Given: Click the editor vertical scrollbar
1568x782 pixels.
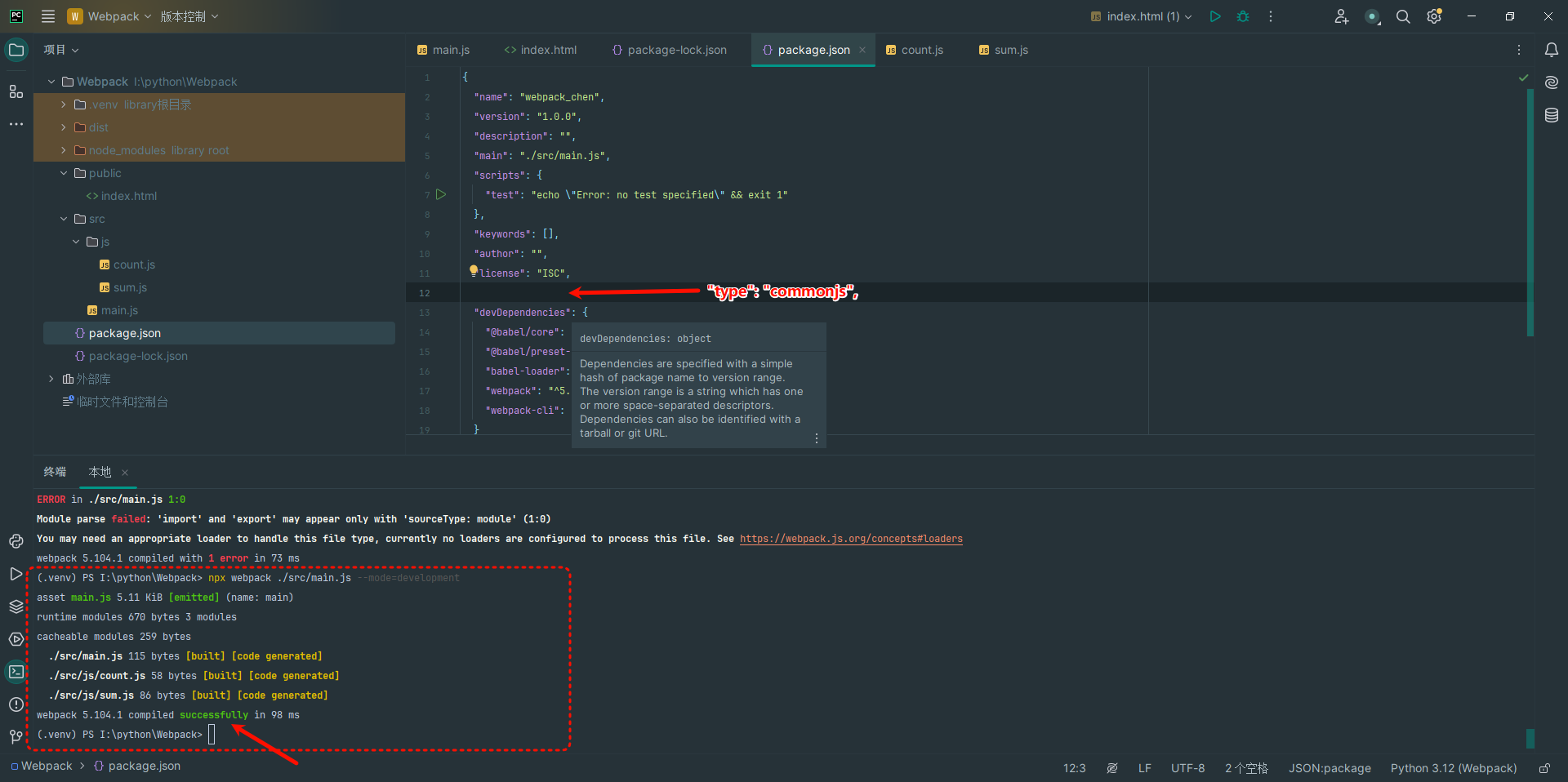Looking at the screenshot, I should [1530, 212].
